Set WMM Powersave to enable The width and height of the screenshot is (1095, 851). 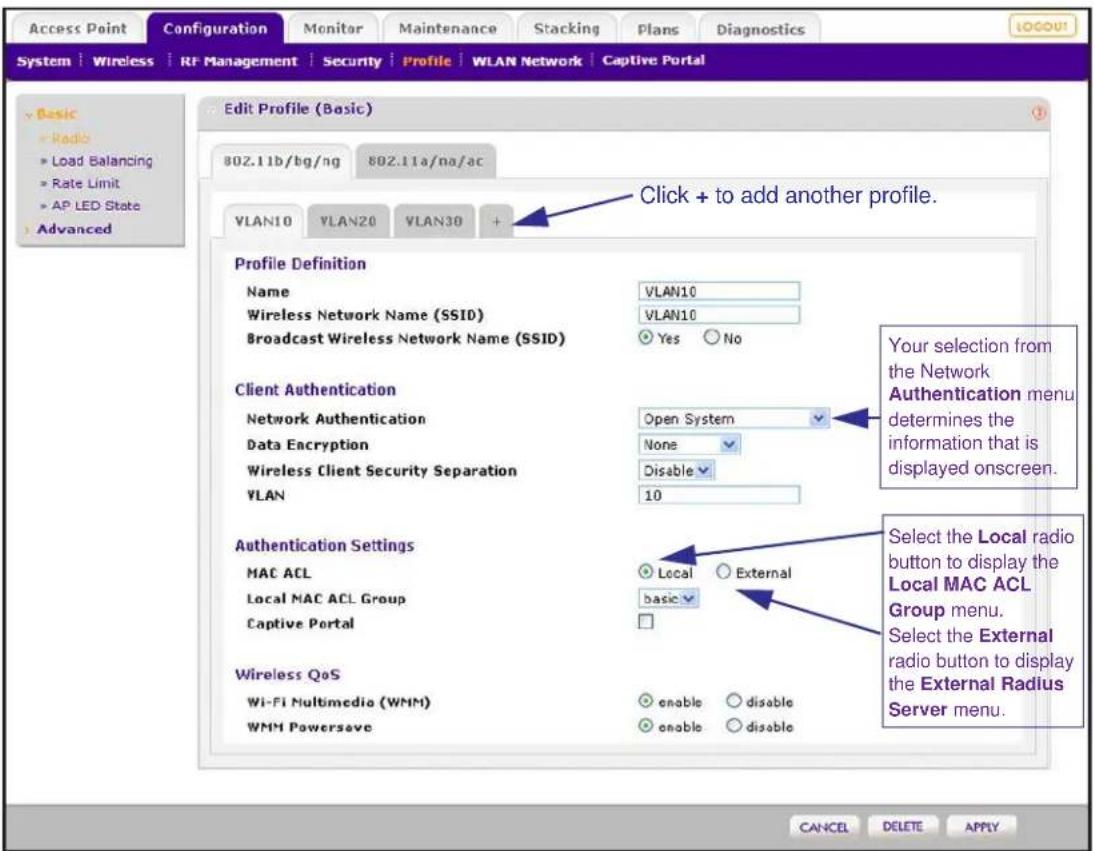[x=646, y=725]
